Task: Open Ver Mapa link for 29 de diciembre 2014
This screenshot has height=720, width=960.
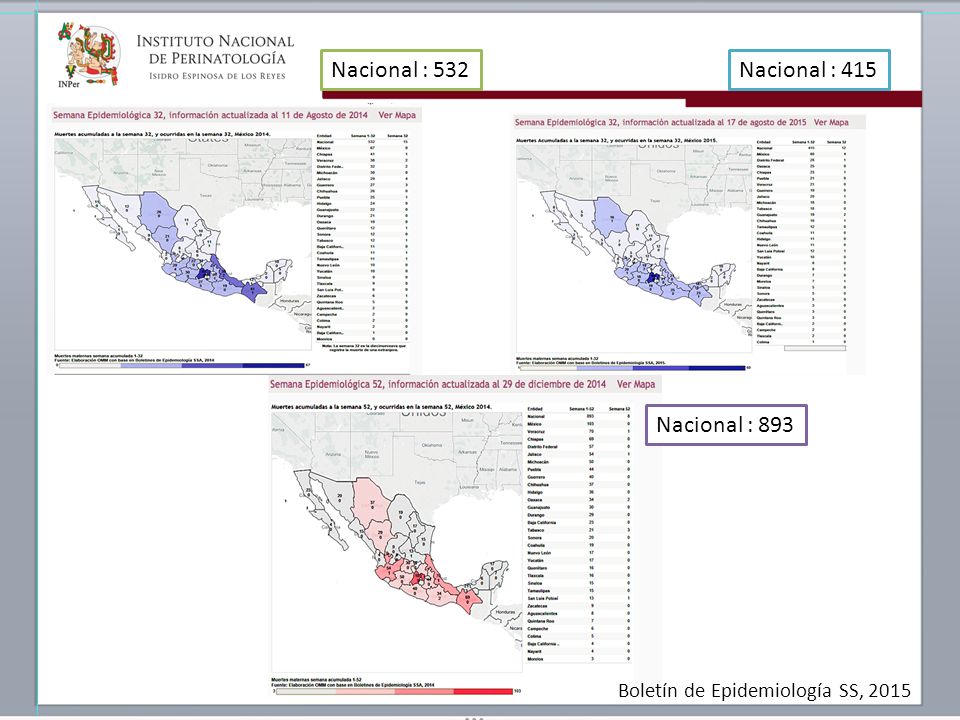Action: point(636,384)
